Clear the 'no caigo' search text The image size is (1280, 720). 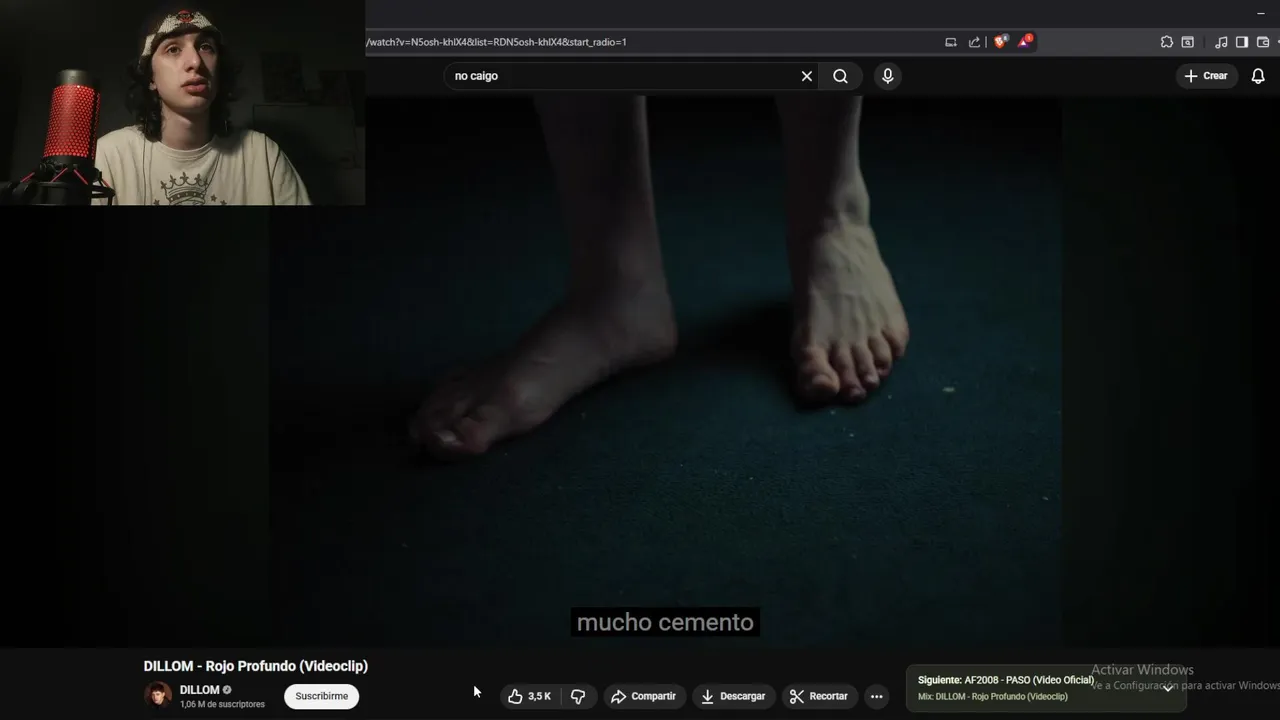pos(807,76)
